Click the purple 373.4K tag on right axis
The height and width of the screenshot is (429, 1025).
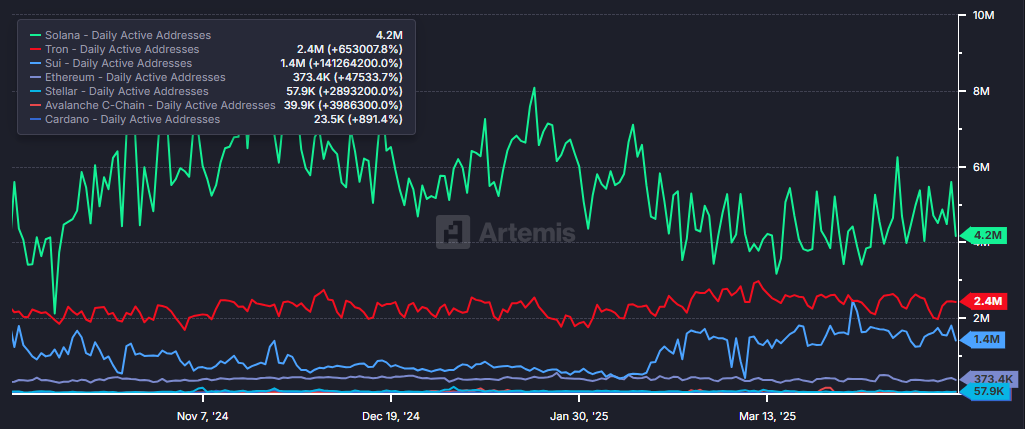[x=989, y=379]
